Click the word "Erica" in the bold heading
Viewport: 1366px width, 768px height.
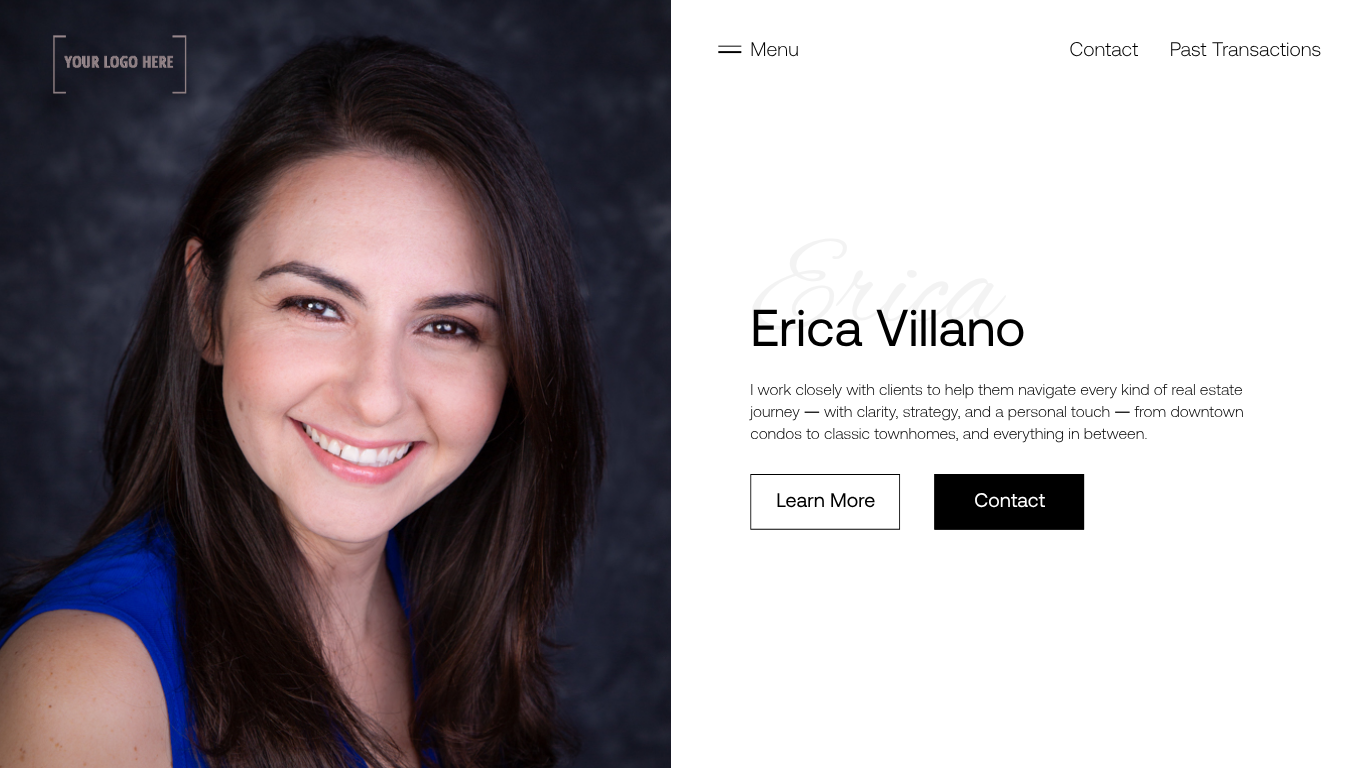806,329
